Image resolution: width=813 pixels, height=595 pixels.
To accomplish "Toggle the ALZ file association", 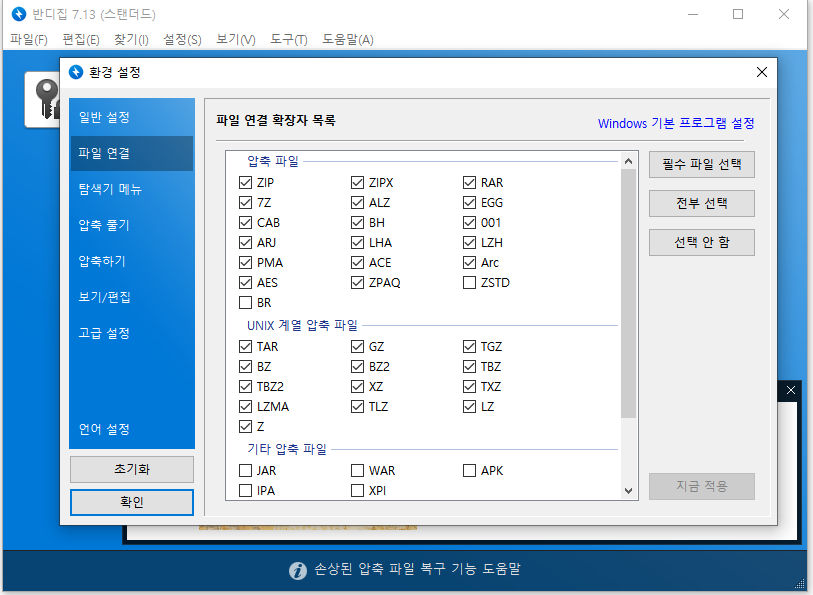I will click(x=357, y=203).
